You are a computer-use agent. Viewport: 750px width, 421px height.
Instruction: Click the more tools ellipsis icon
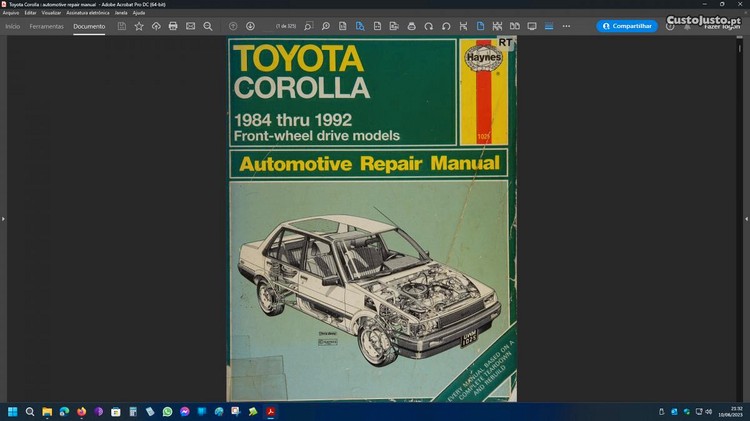pos(566,26)
